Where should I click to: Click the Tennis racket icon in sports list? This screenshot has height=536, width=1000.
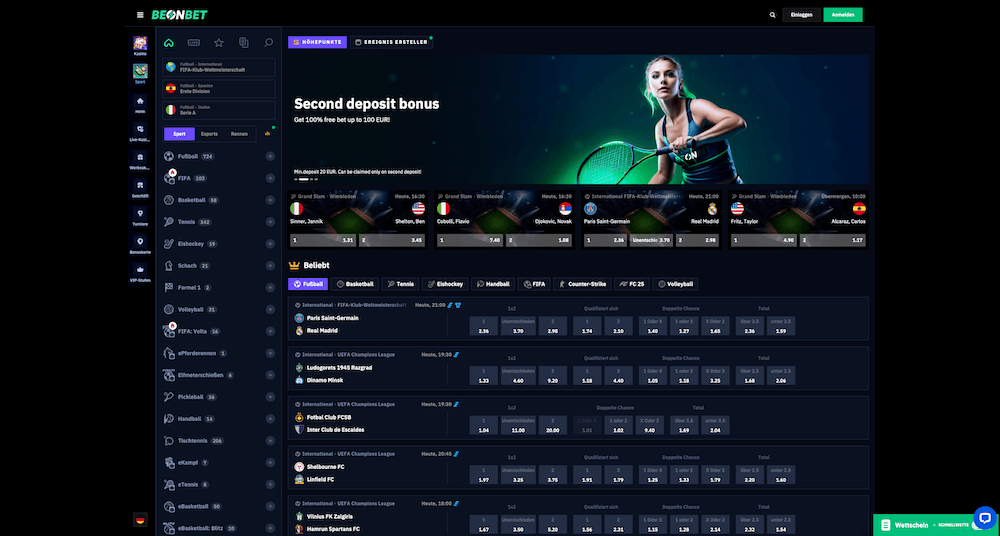coord(168,222)
